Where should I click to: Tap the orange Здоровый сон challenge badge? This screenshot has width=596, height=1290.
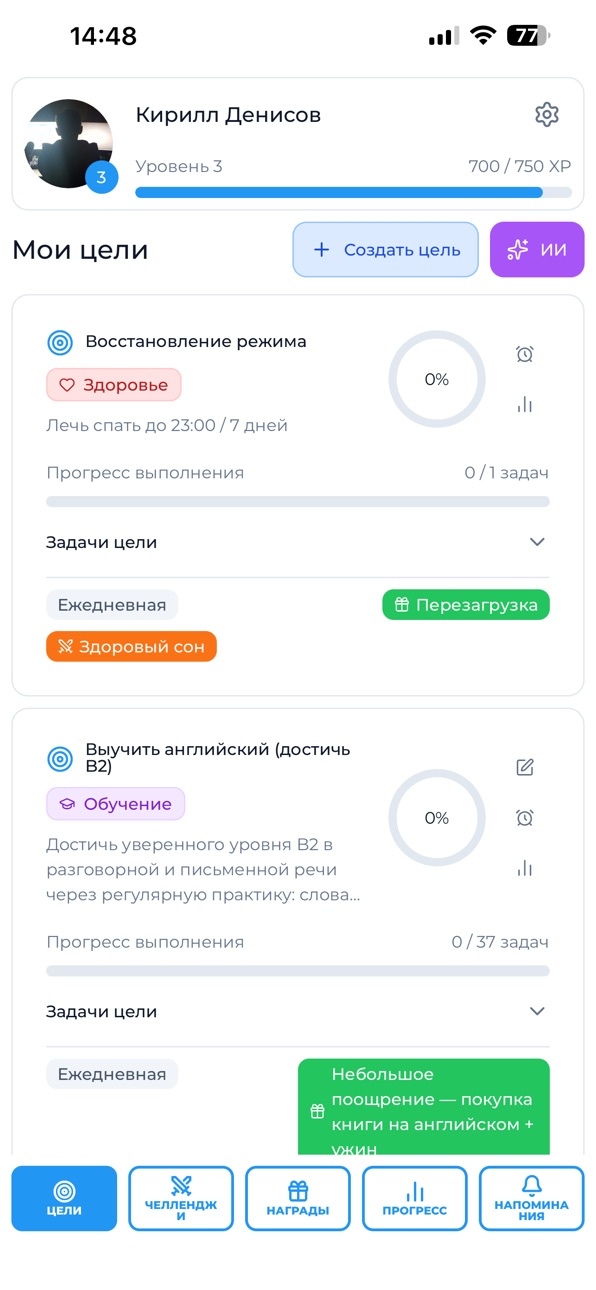point(131,647)
